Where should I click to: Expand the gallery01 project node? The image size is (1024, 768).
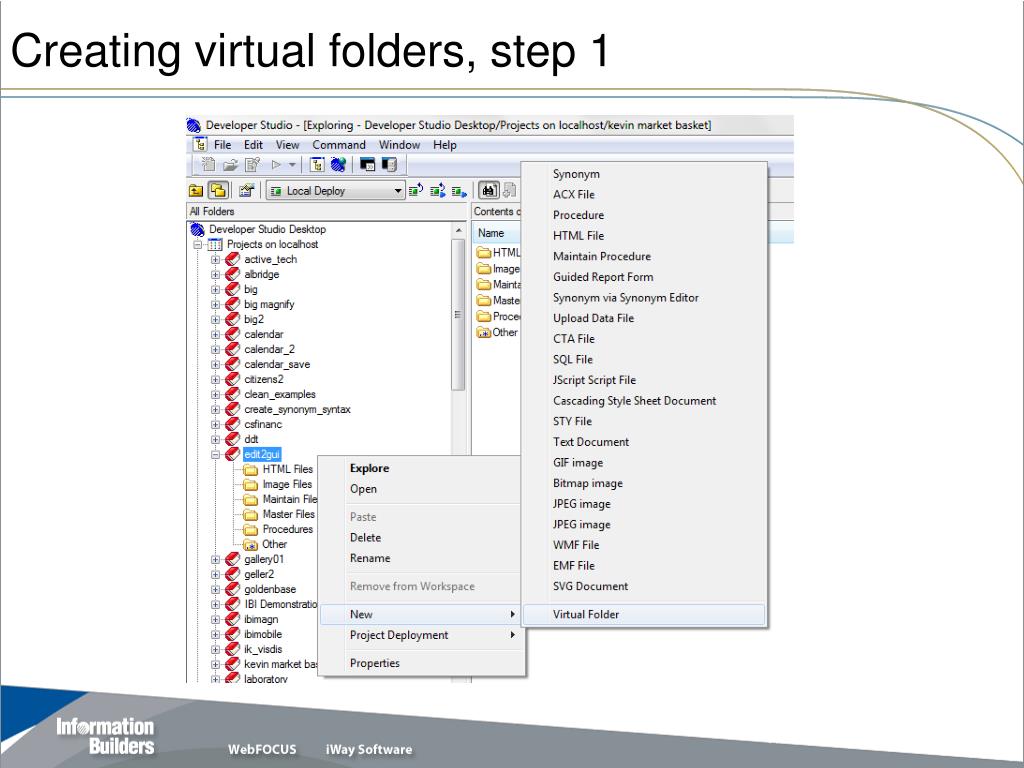[x=216, y=560]
